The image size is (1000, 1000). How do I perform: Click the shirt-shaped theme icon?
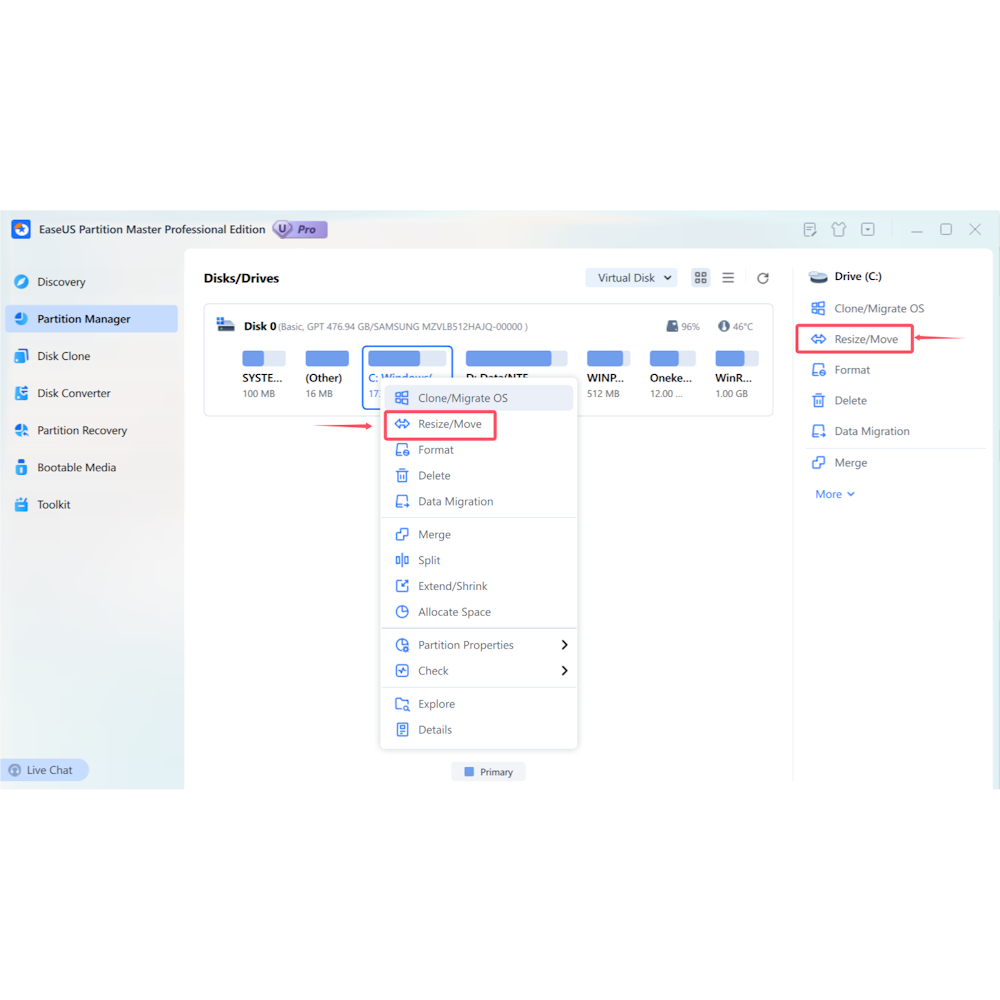[x=839, y=229]
